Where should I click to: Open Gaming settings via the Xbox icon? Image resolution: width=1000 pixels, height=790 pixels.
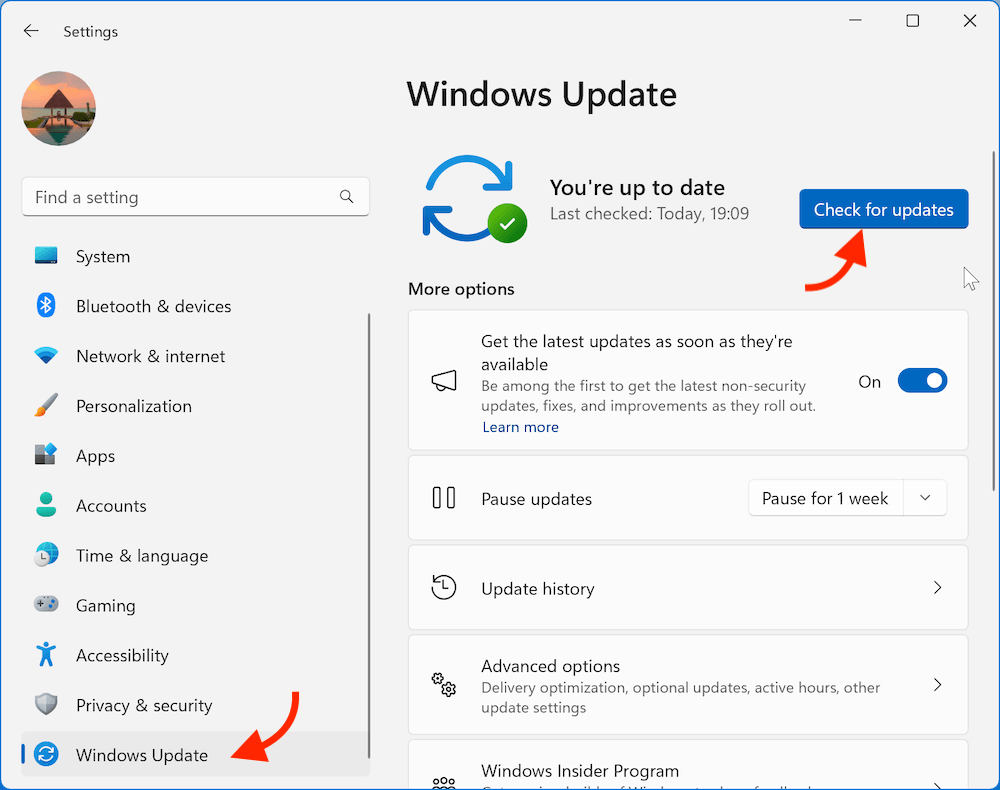tap(46, 605)
